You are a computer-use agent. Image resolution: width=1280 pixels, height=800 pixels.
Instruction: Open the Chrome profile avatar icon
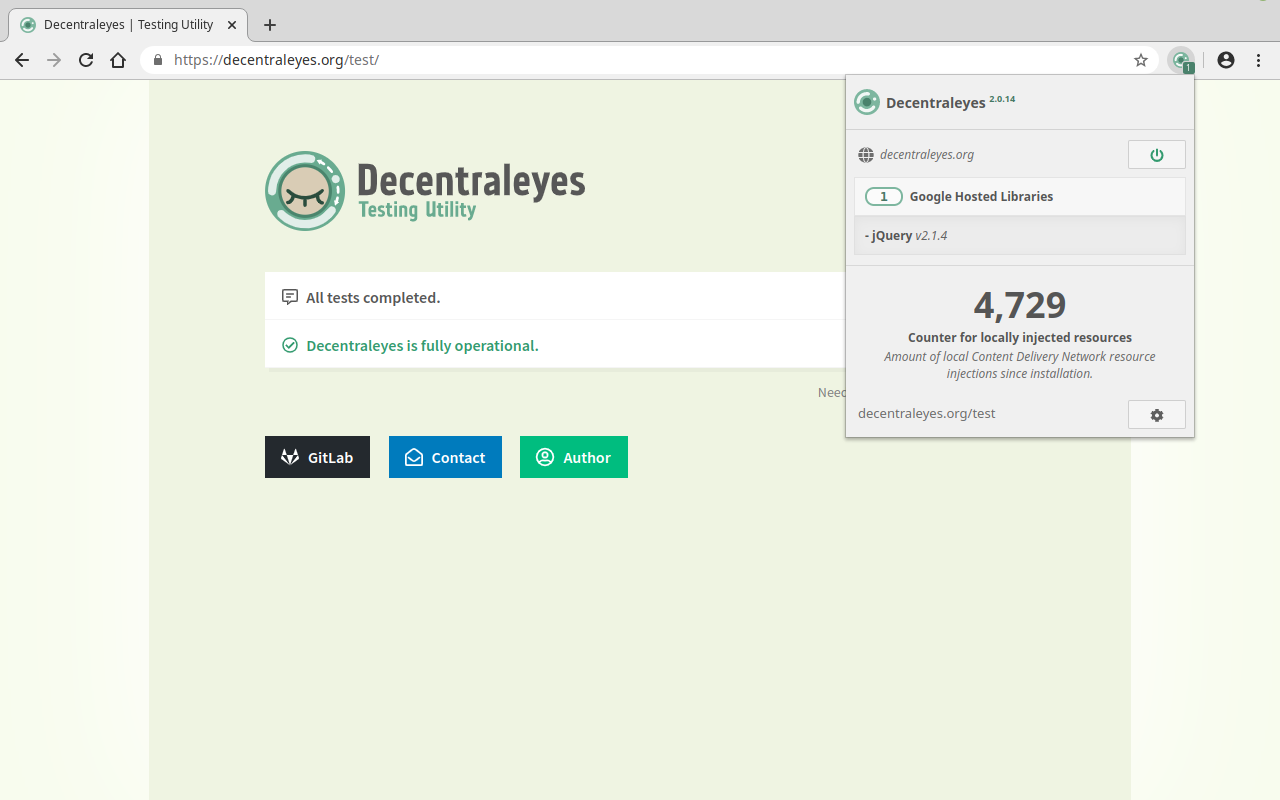(x=1225, y=60)
